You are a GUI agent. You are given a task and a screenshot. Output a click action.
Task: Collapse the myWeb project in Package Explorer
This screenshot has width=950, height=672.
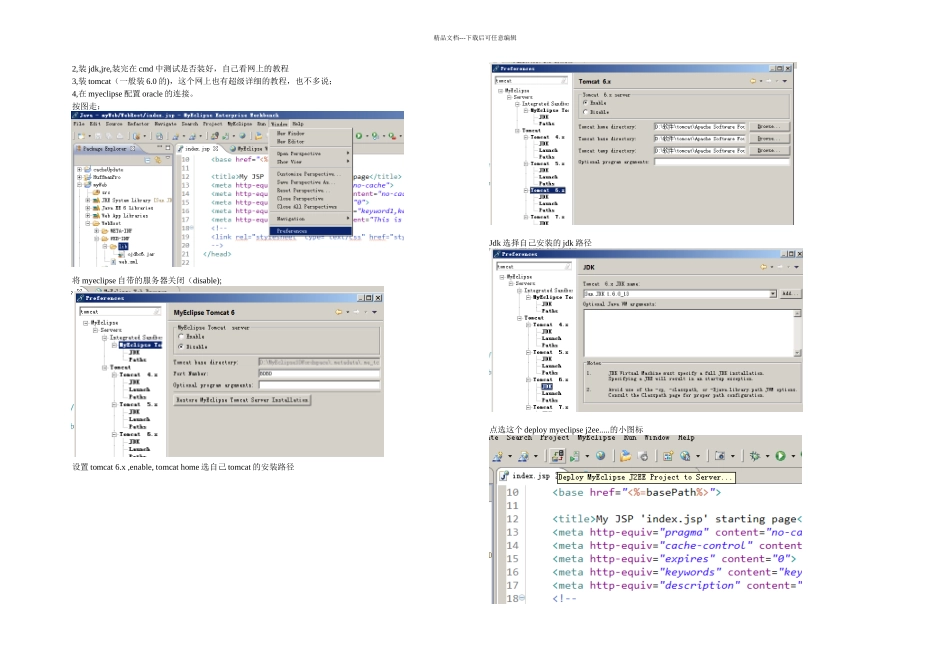79,185
